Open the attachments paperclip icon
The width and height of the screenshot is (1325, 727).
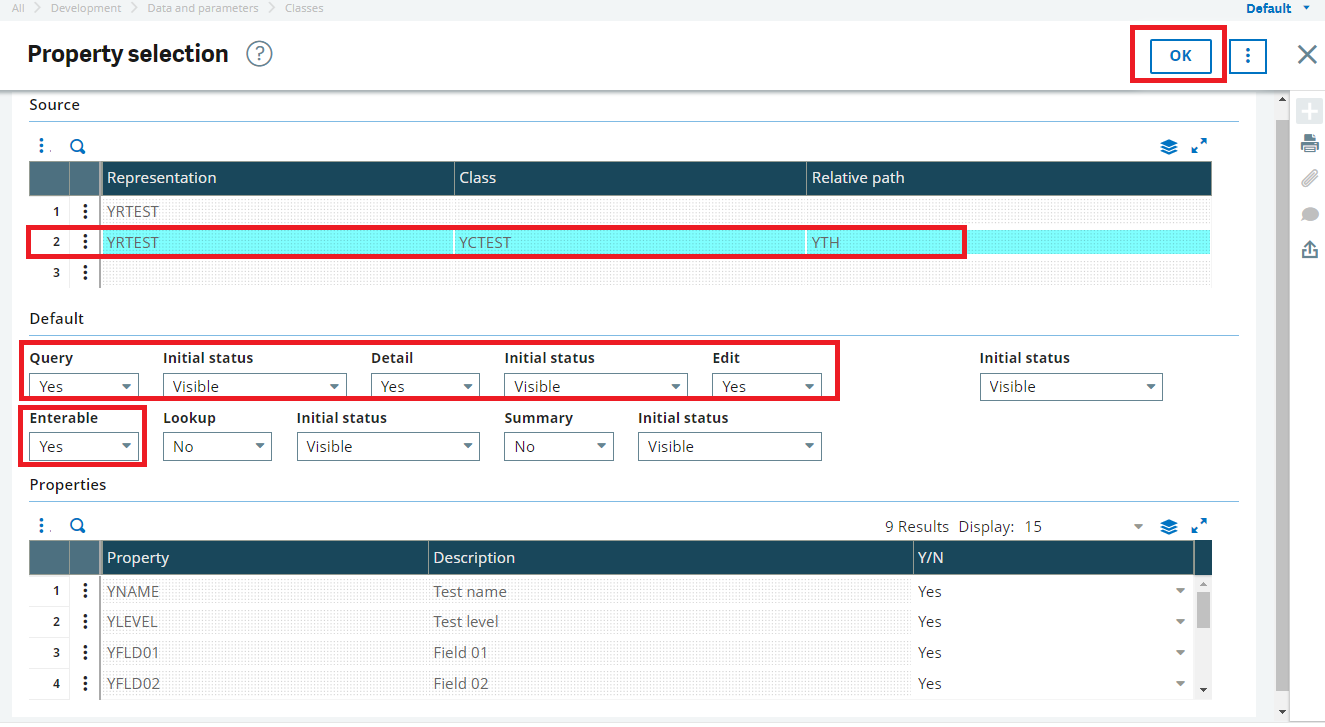pos(1310,179)
